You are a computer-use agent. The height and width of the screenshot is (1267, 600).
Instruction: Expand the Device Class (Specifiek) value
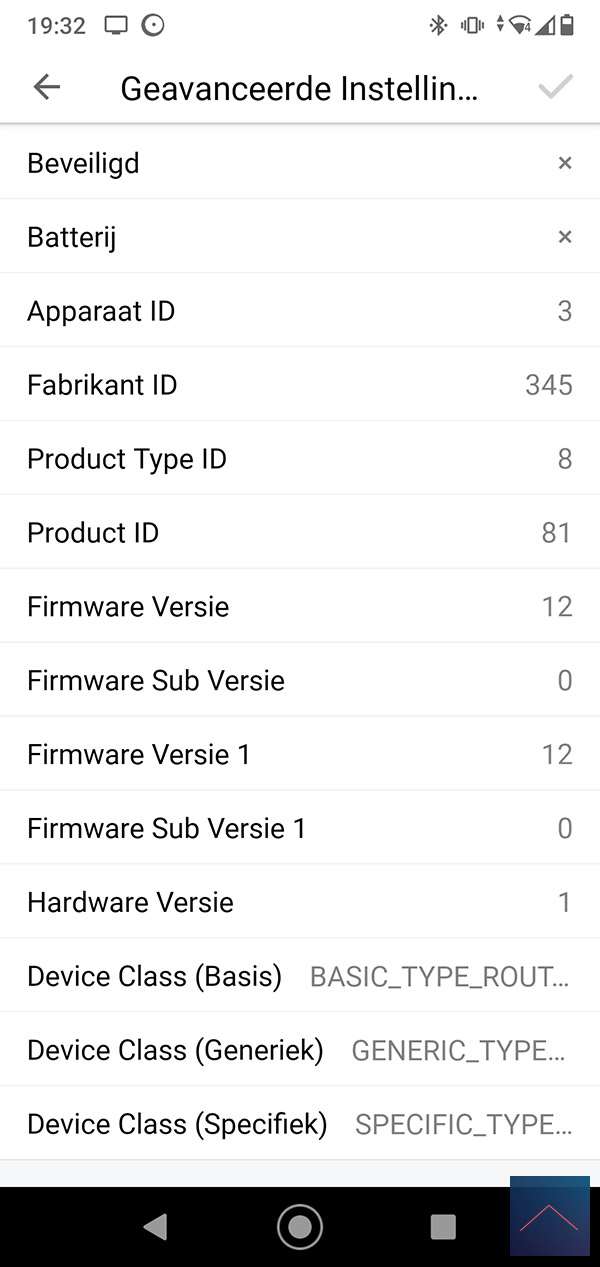pyautogui.click(x=463, y=1125)
